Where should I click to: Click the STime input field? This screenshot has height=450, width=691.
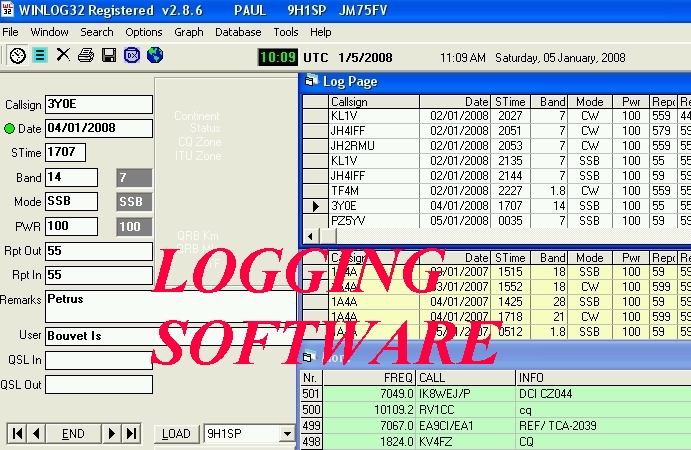[65, 152]
